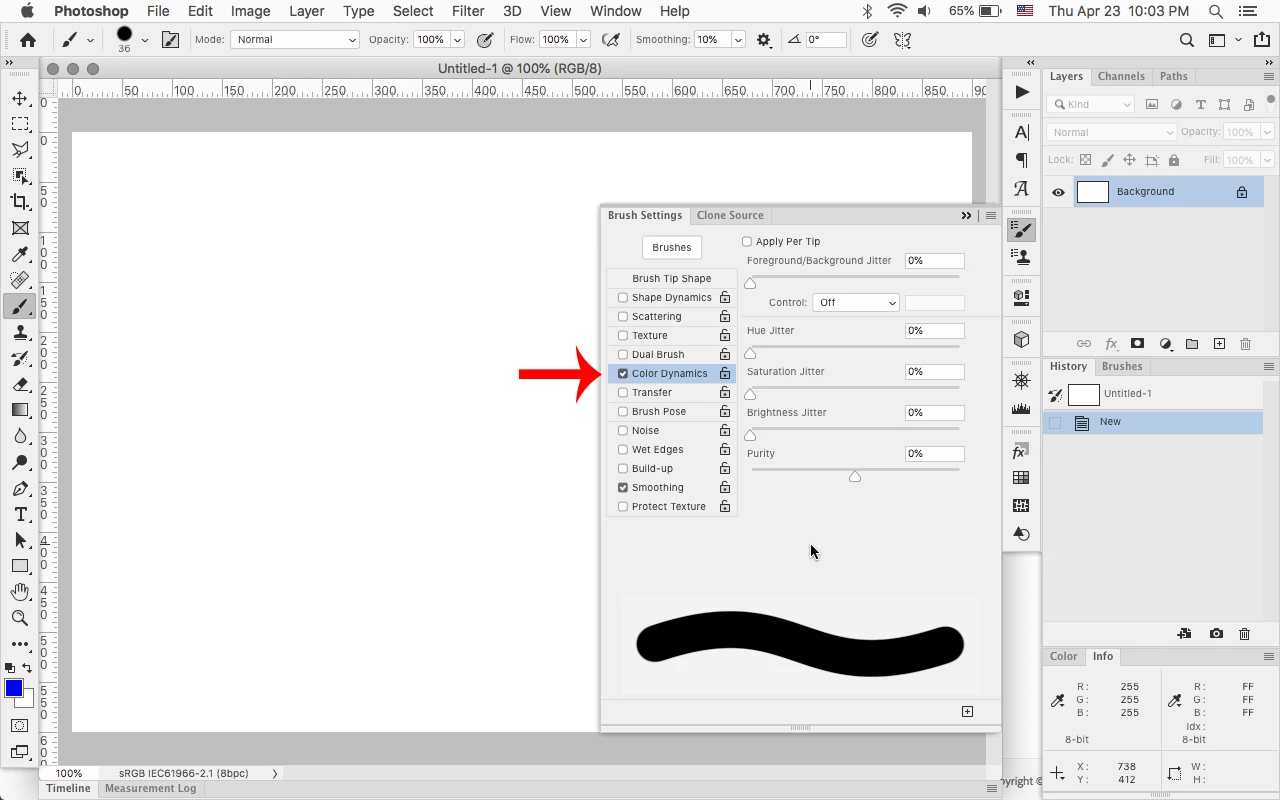Open the Brush Settings collapsed dock icon
This screenshot has width=1280, height=800.
[x=1021, y=229]
